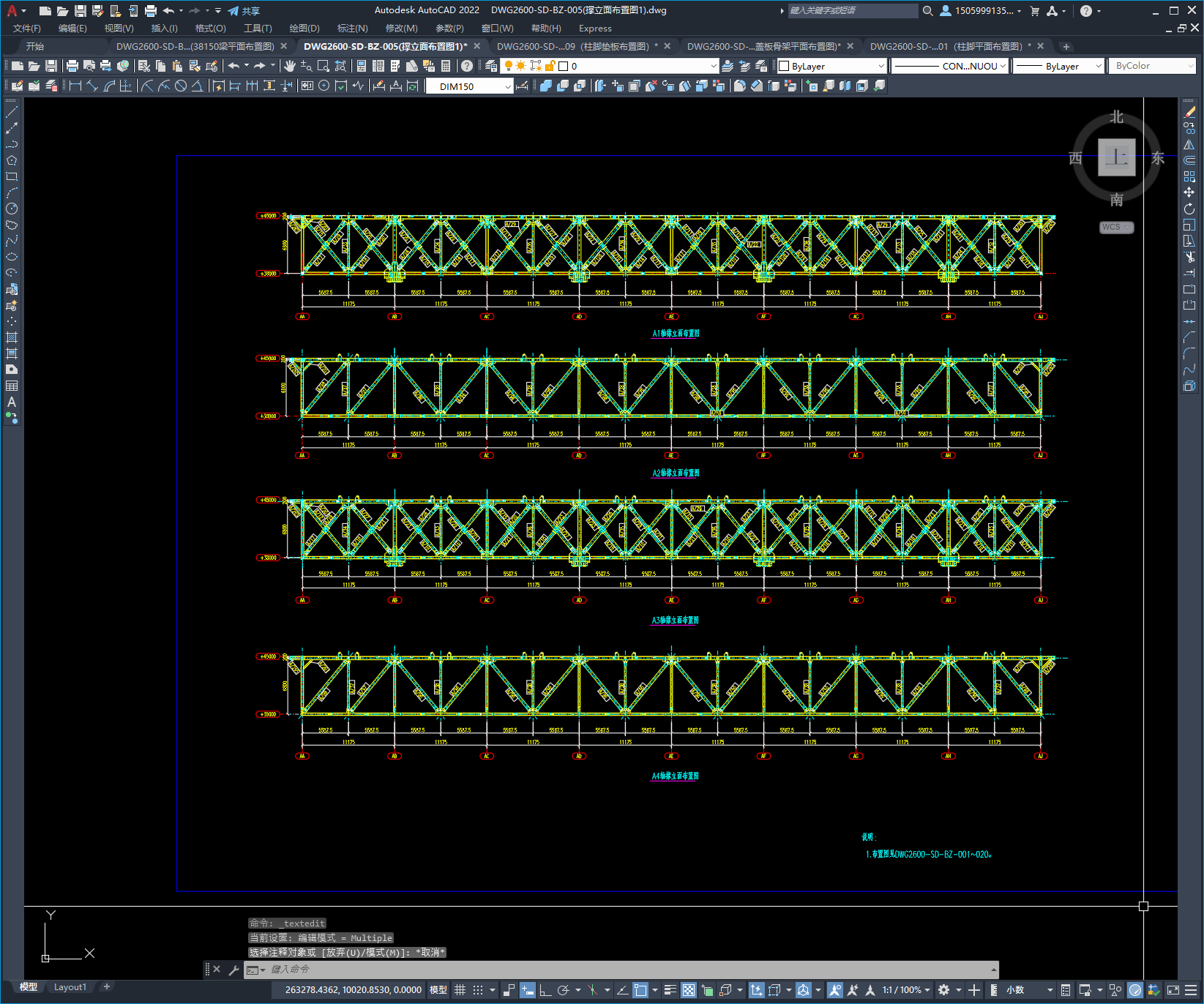Switch to the Layout1 tab

click(70, 987)
